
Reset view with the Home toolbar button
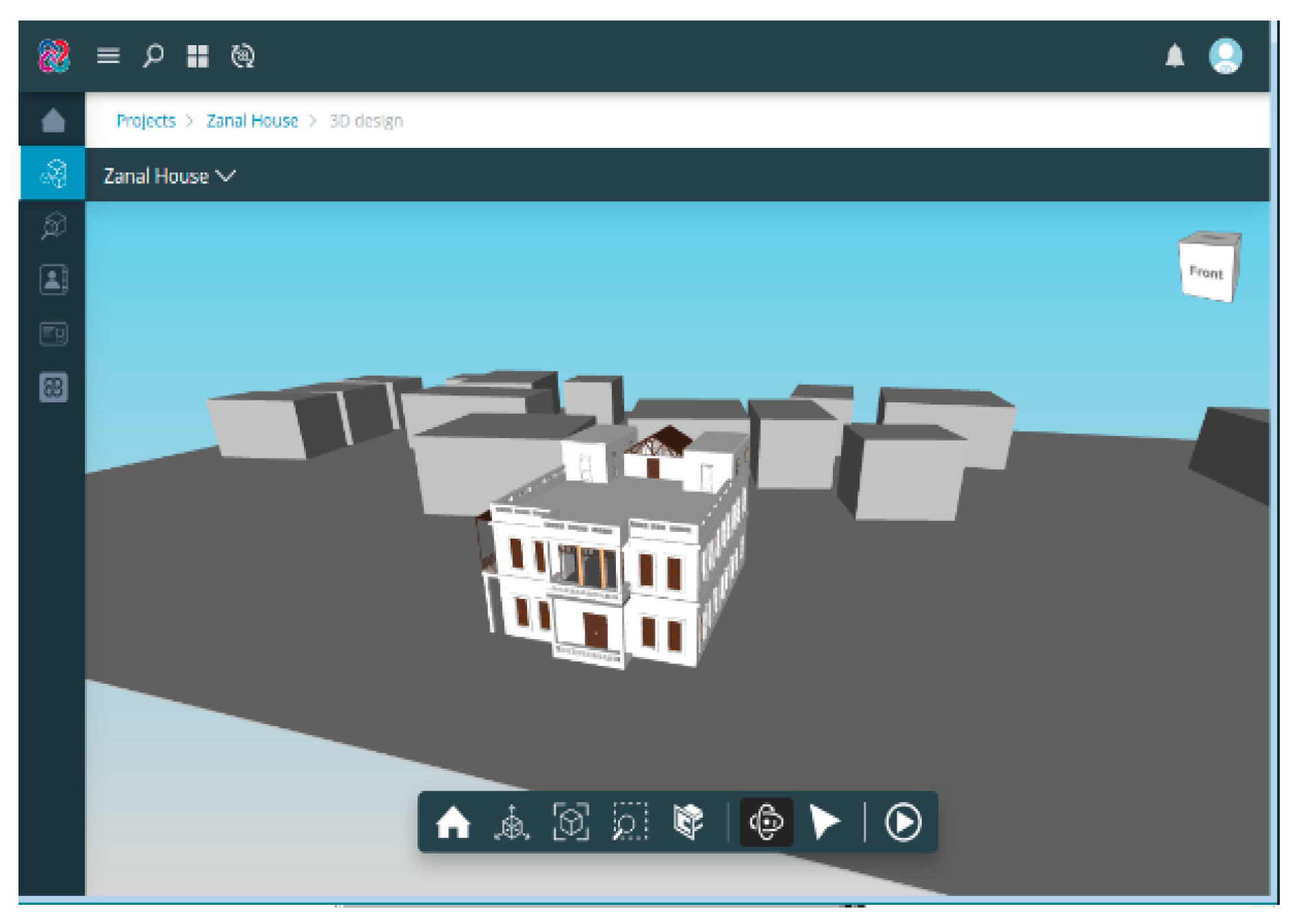point(453,822)
